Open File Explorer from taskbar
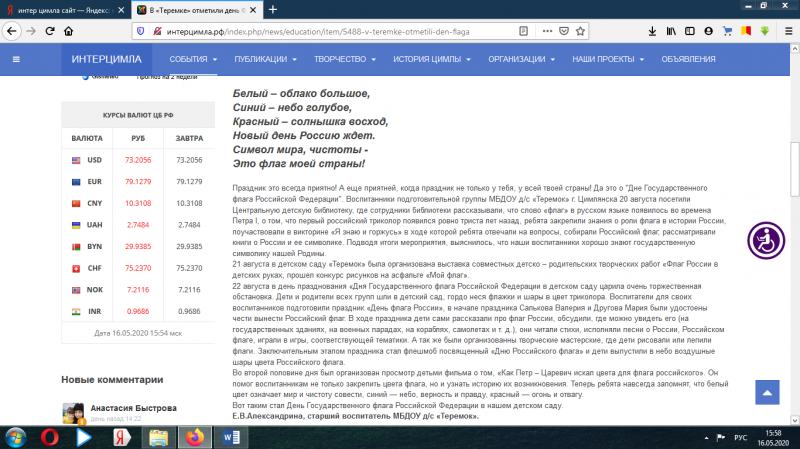The width and height of the screenshot is (800, 449). [159, 438]
